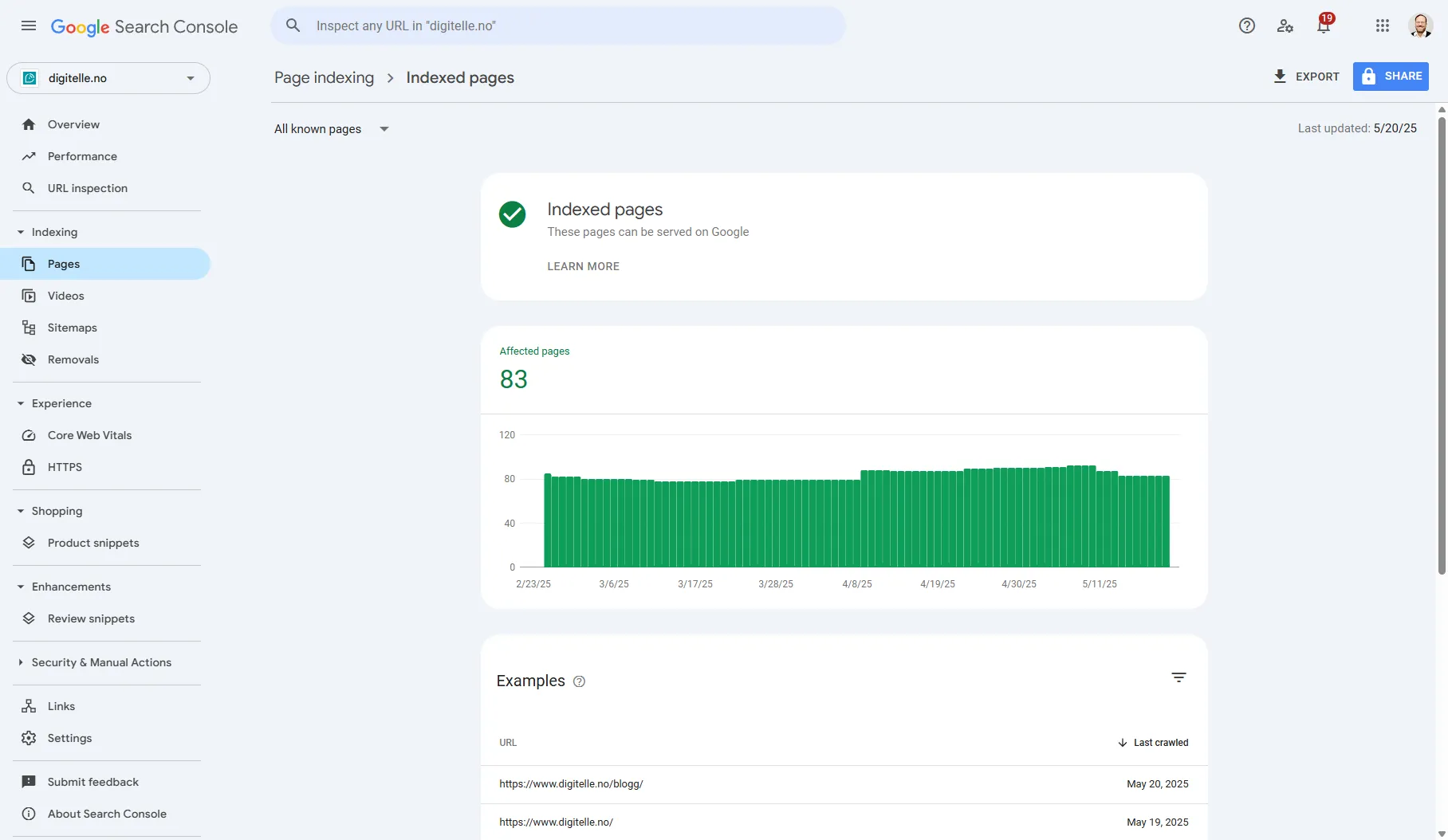Collapse the Indexing section

tap(21, 232)
